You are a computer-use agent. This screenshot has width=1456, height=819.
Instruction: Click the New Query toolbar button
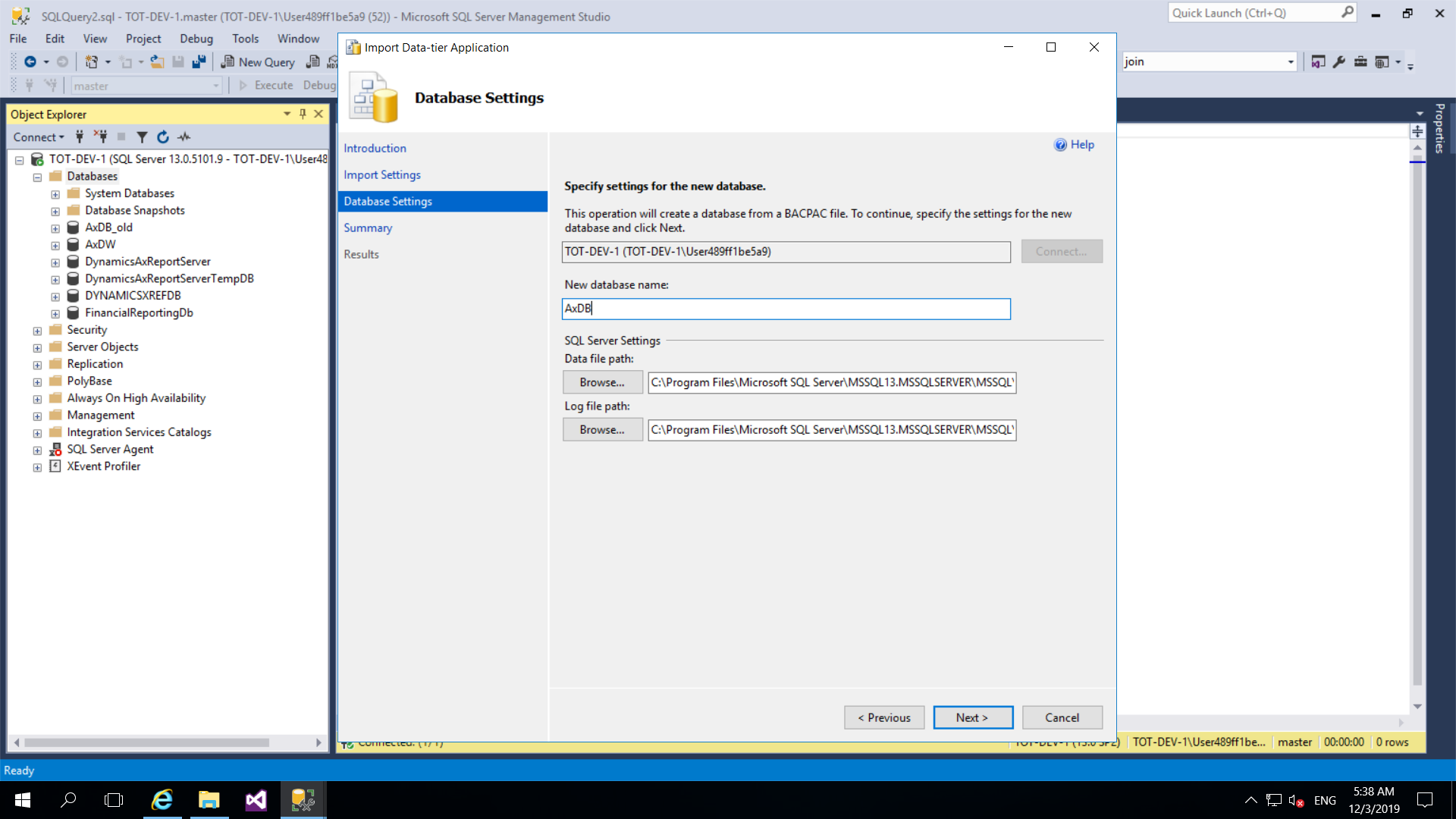click(257, 62)
